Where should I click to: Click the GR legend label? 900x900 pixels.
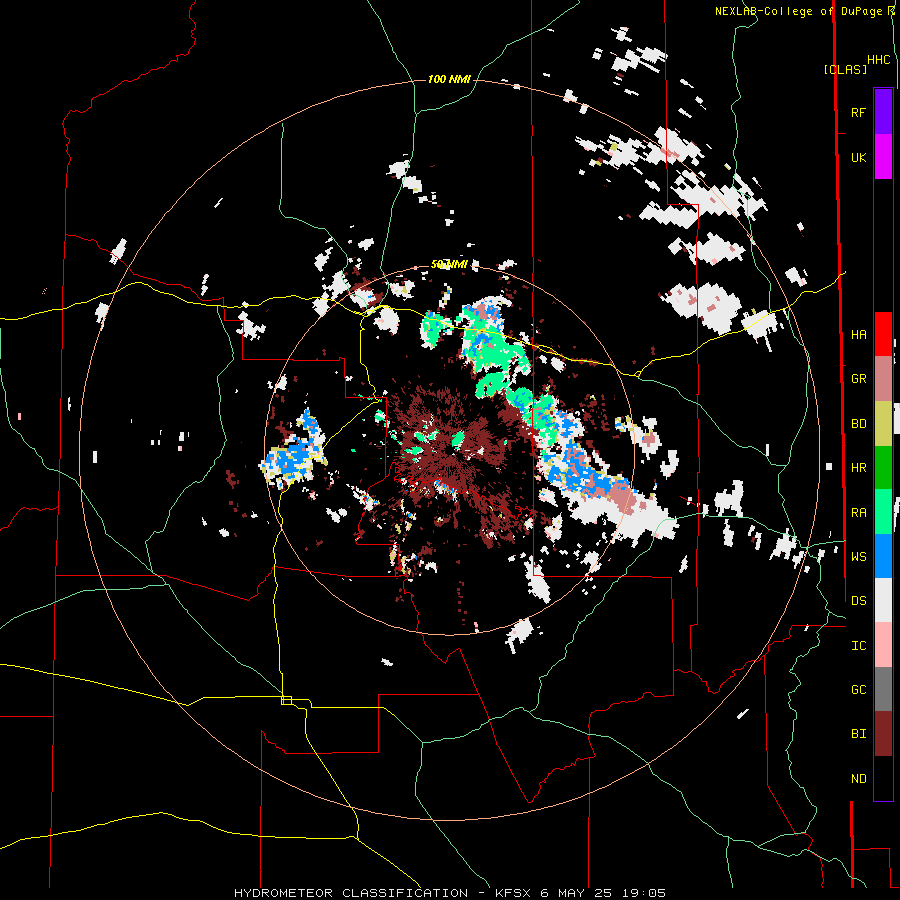[858, 379]
